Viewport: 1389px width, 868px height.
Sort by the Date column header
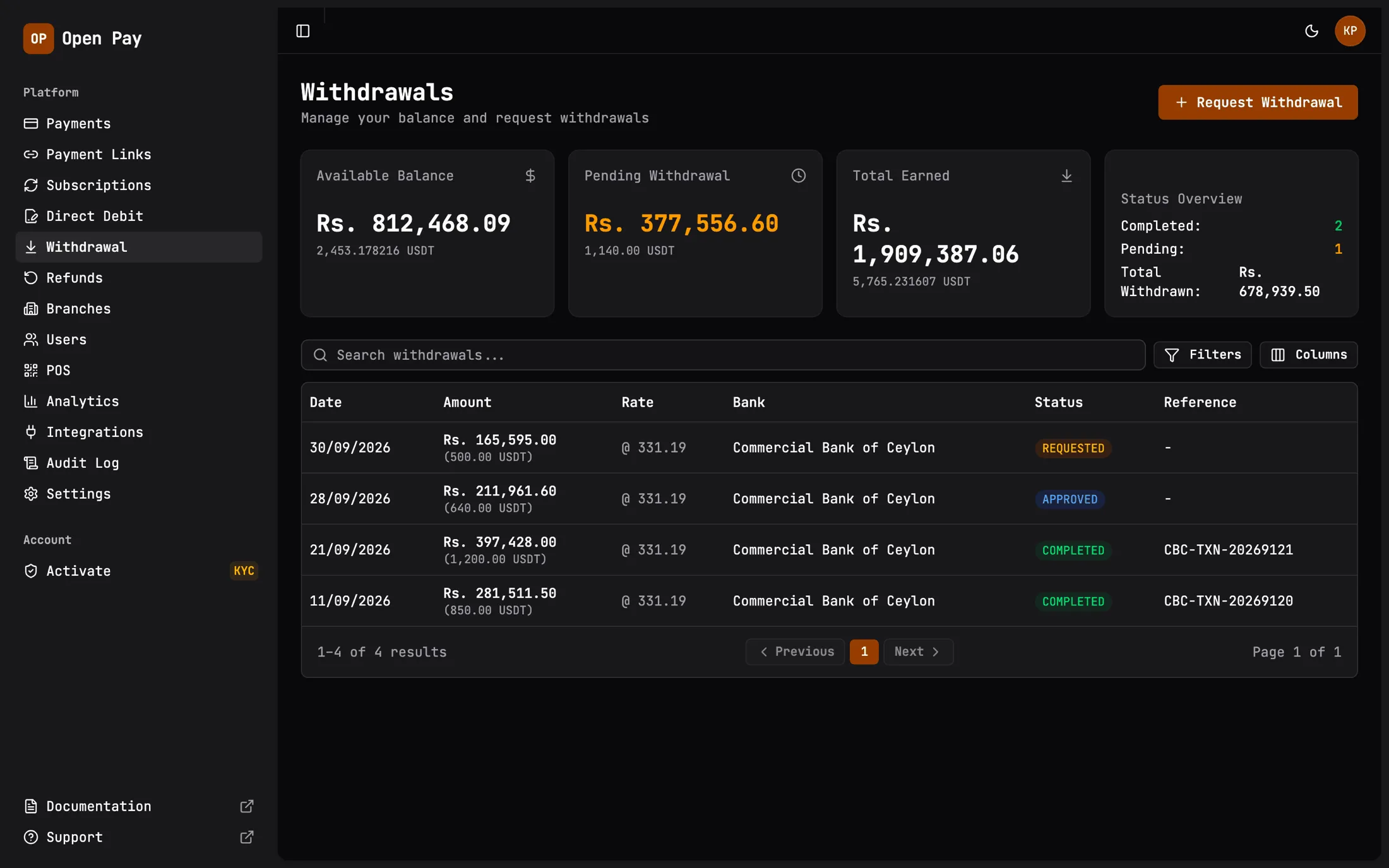(326, 402)
